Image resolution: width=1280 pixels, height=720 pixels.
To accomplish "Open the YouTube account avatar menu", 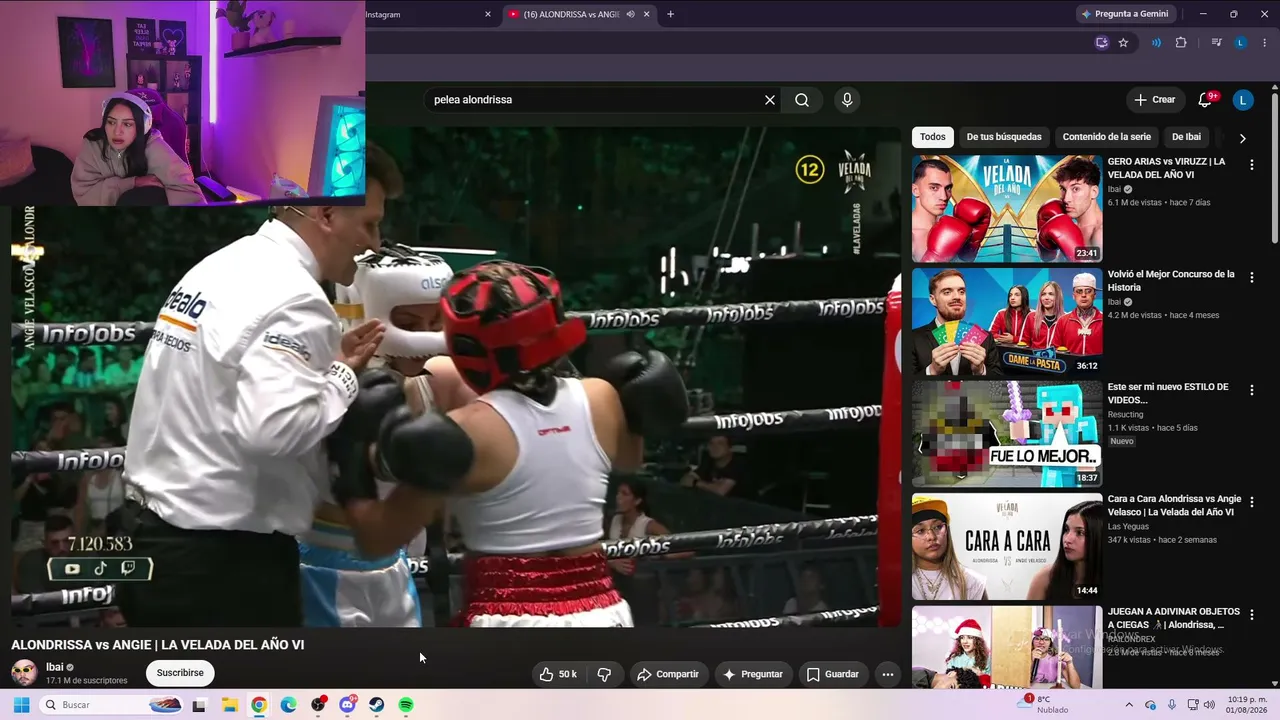I will point(1243,100).
